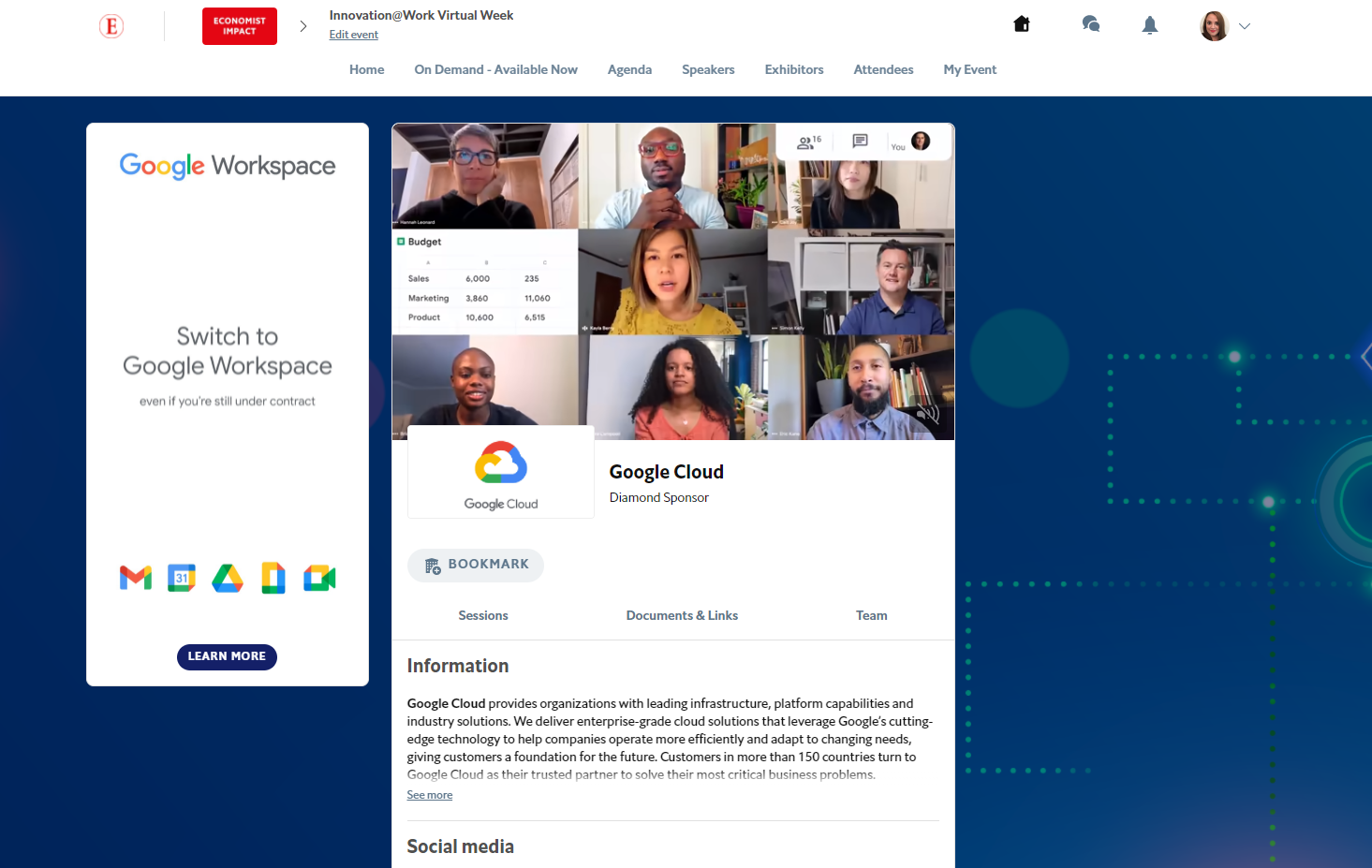
Task: Click the Edit event link
Action: coord(354,35)
